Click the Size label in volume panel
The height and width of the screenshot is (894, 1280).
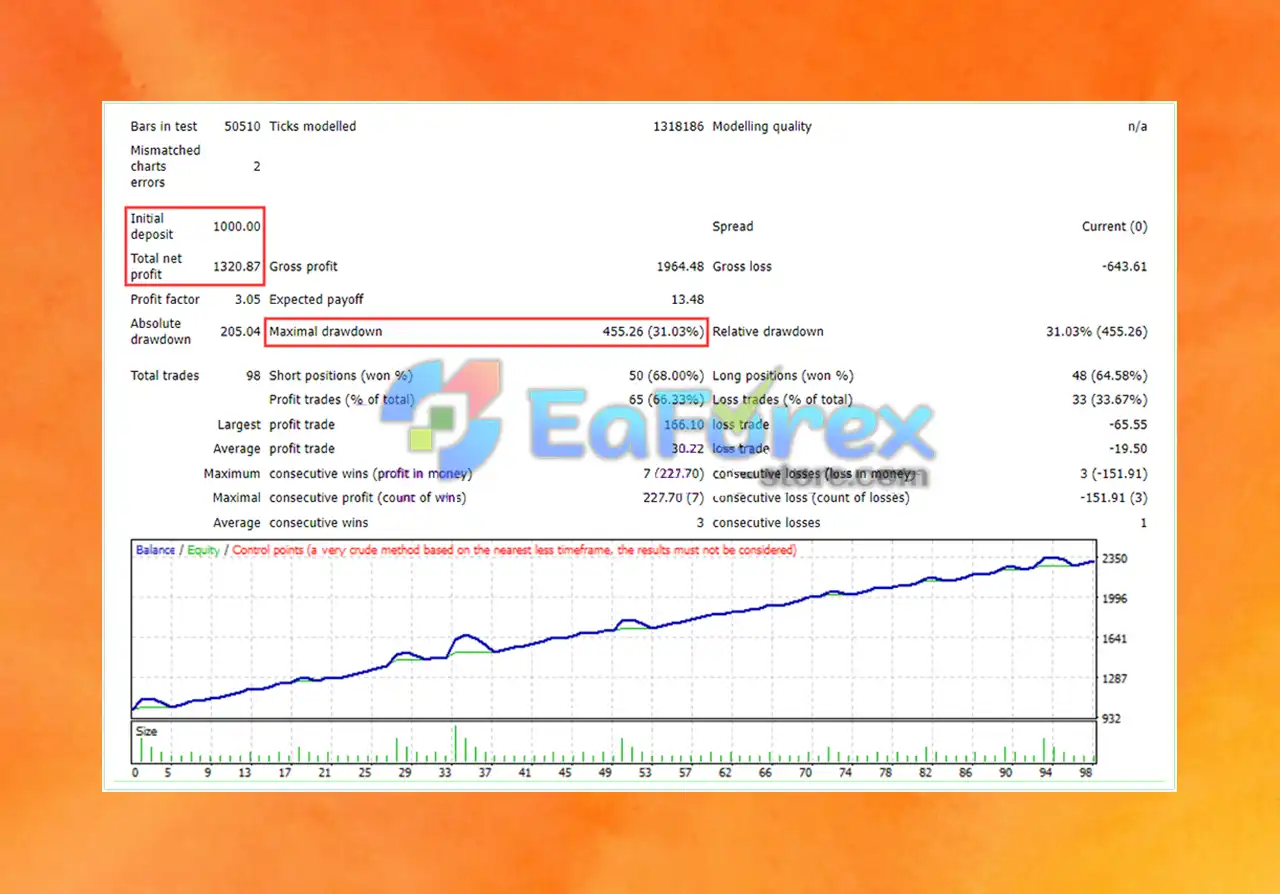coord(147,732)
